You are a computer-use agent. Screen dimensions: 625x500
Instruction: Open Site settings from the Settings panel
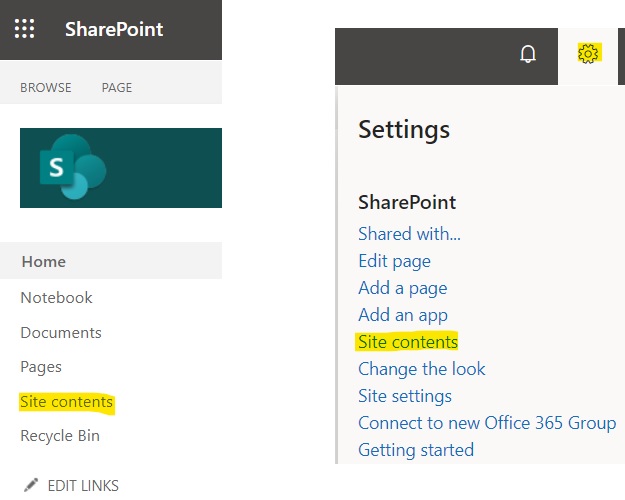(405, 396)
